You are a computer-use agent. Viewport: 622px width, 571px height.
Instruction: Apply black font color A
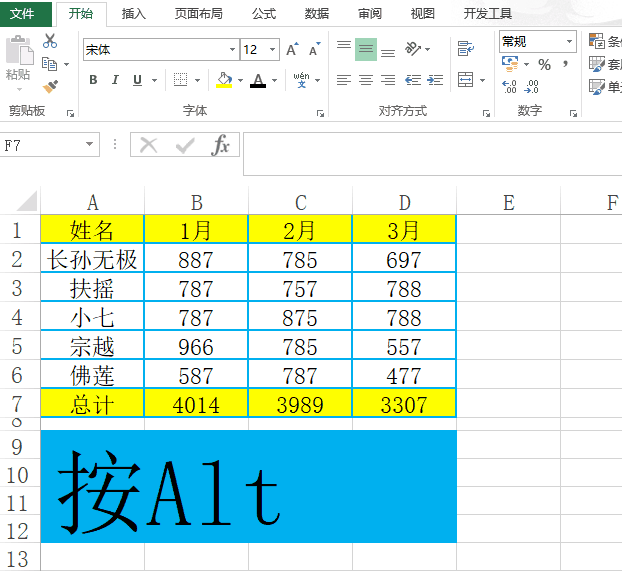(x=258, y=80)
